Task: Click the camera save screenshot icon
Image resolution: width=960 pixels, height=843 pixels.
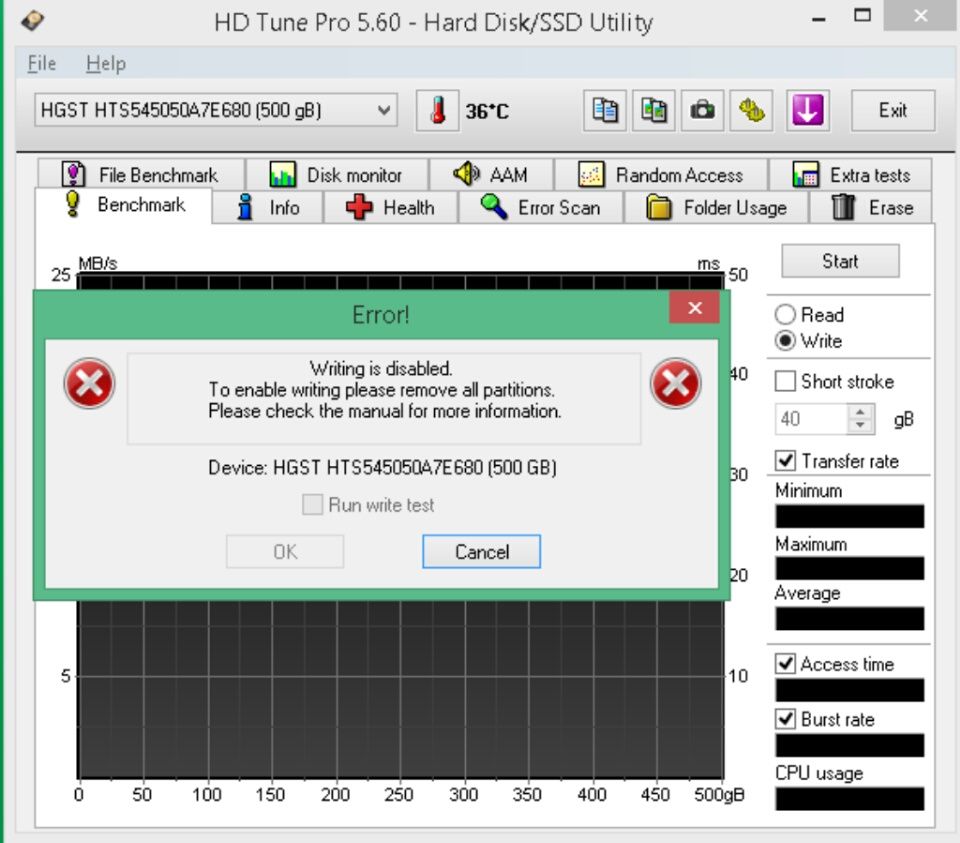Action: coord(702,111)
